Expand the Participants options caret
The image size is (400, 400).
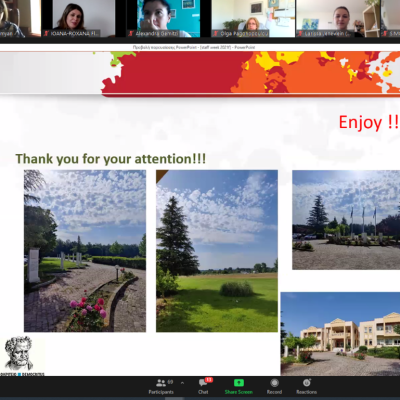182,383
